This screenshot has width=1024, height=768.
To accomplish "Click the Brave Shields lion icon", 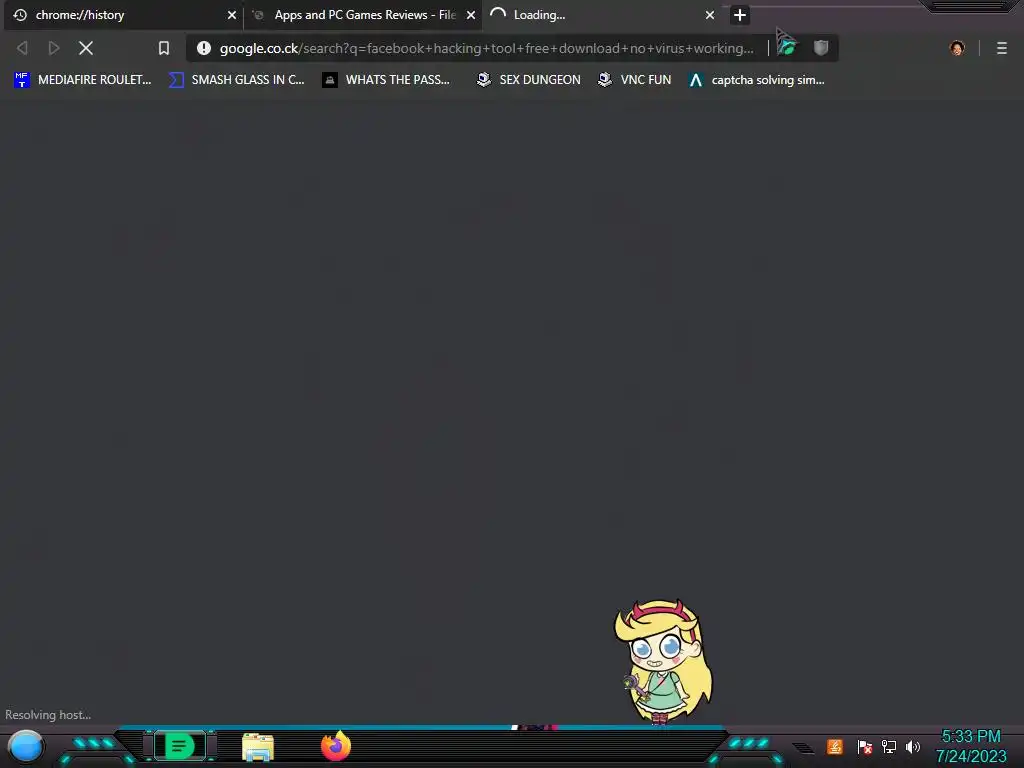I will [x=788, y=48].
